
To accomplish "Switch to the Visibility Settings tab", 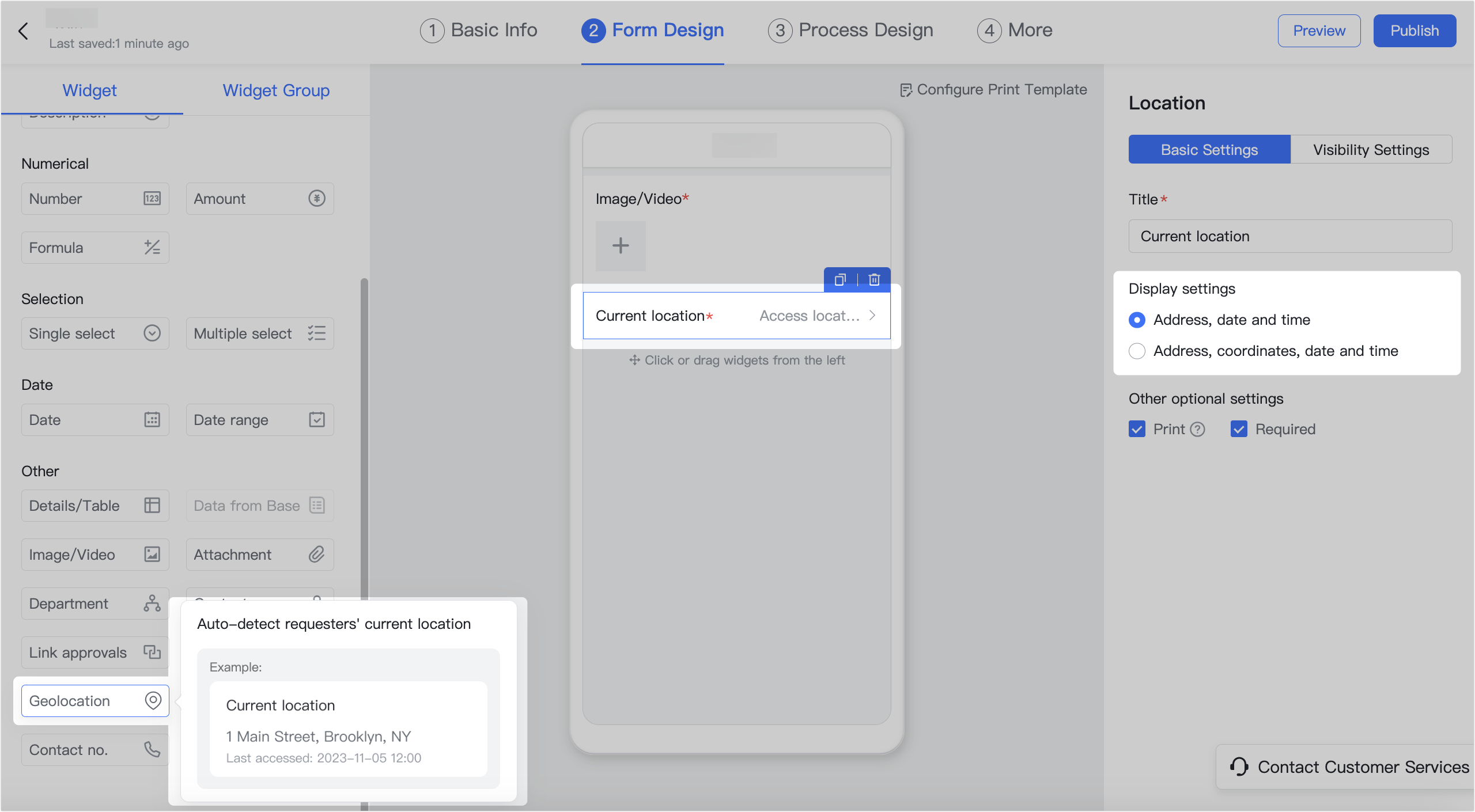I will pos(1371,149).
